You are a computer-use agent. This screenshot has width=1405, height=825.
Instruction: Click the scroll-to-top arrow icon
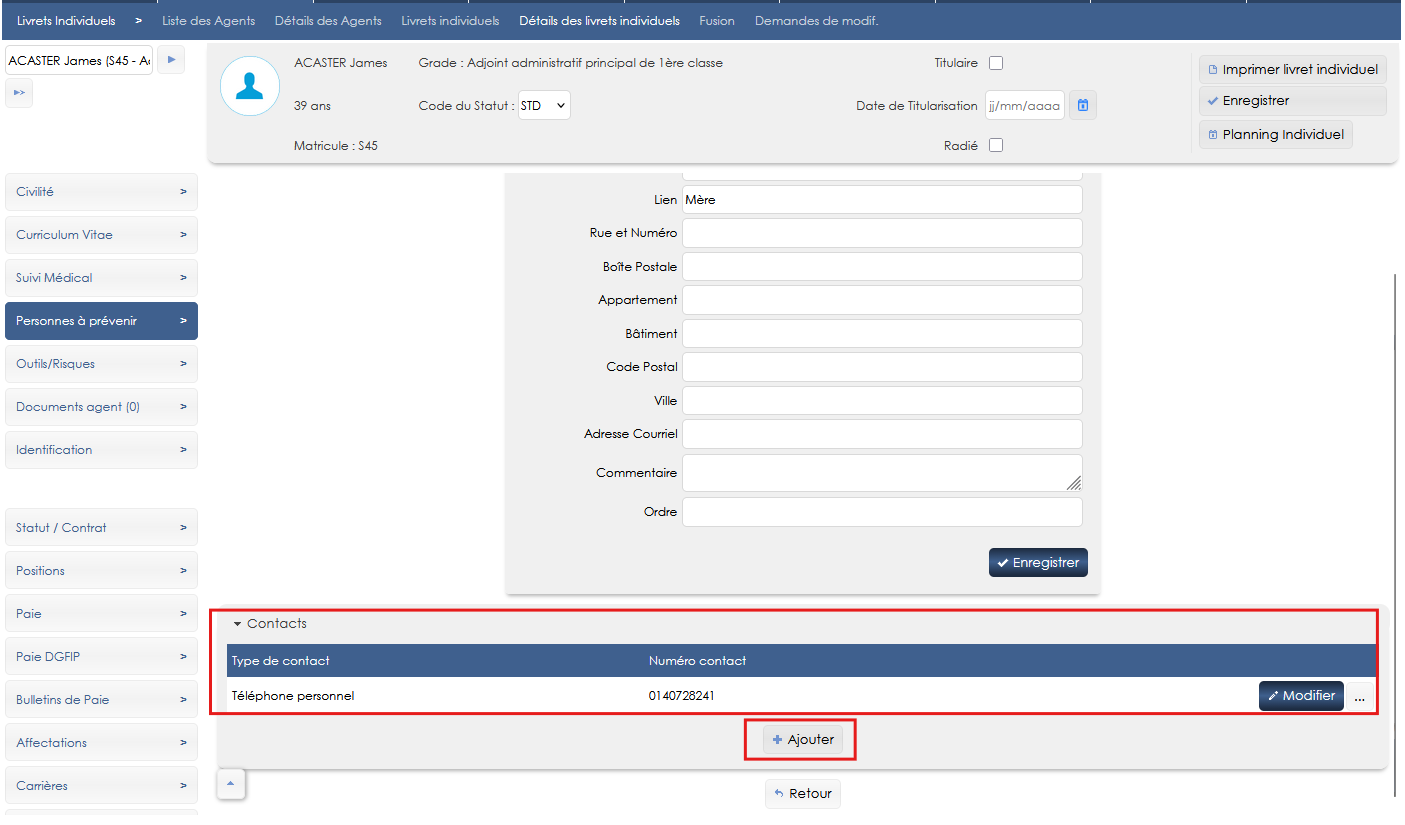231,784
